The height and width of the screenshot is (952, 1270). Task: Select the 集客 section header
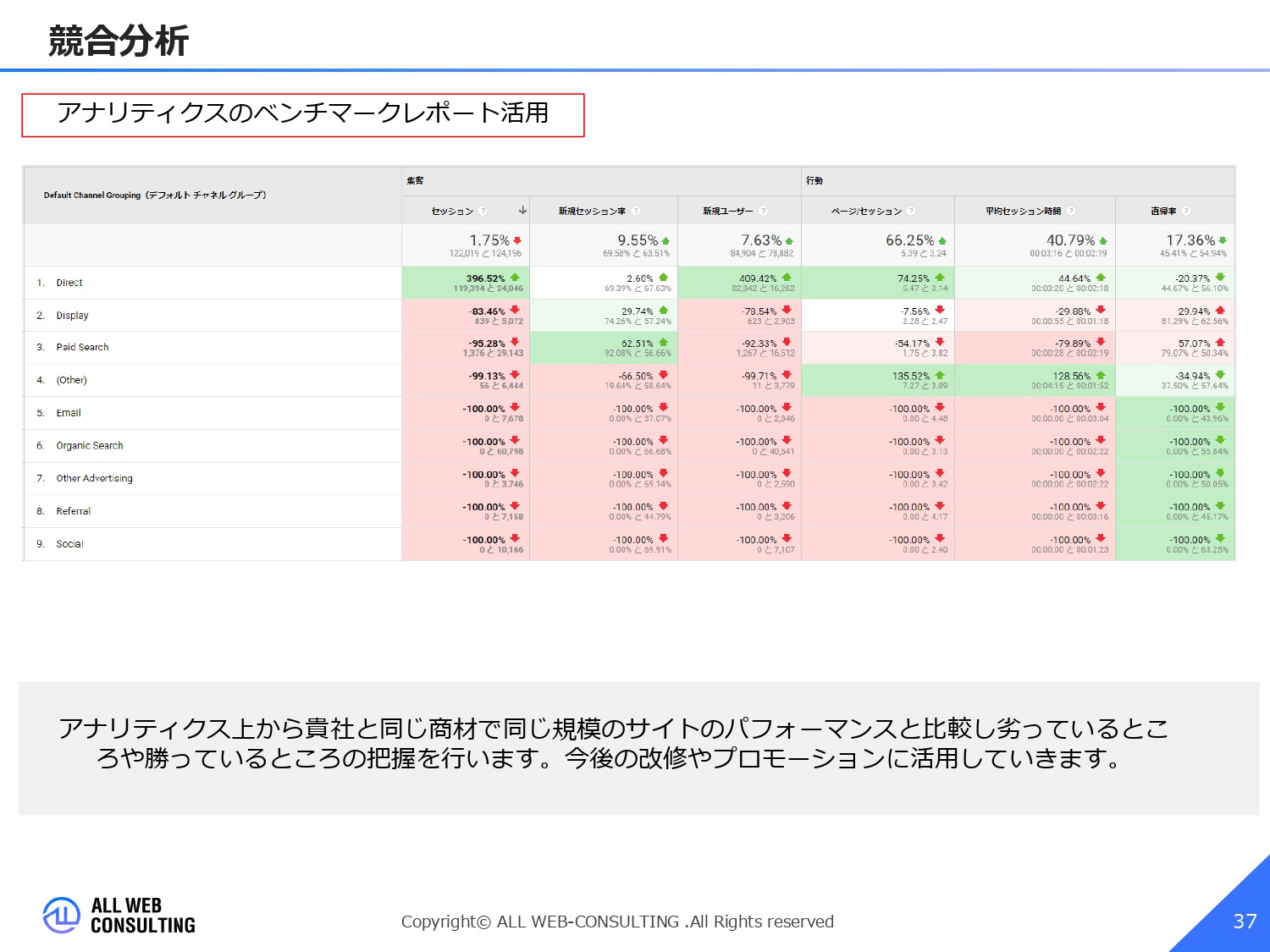pyautogui.click(x=414, y=181)
